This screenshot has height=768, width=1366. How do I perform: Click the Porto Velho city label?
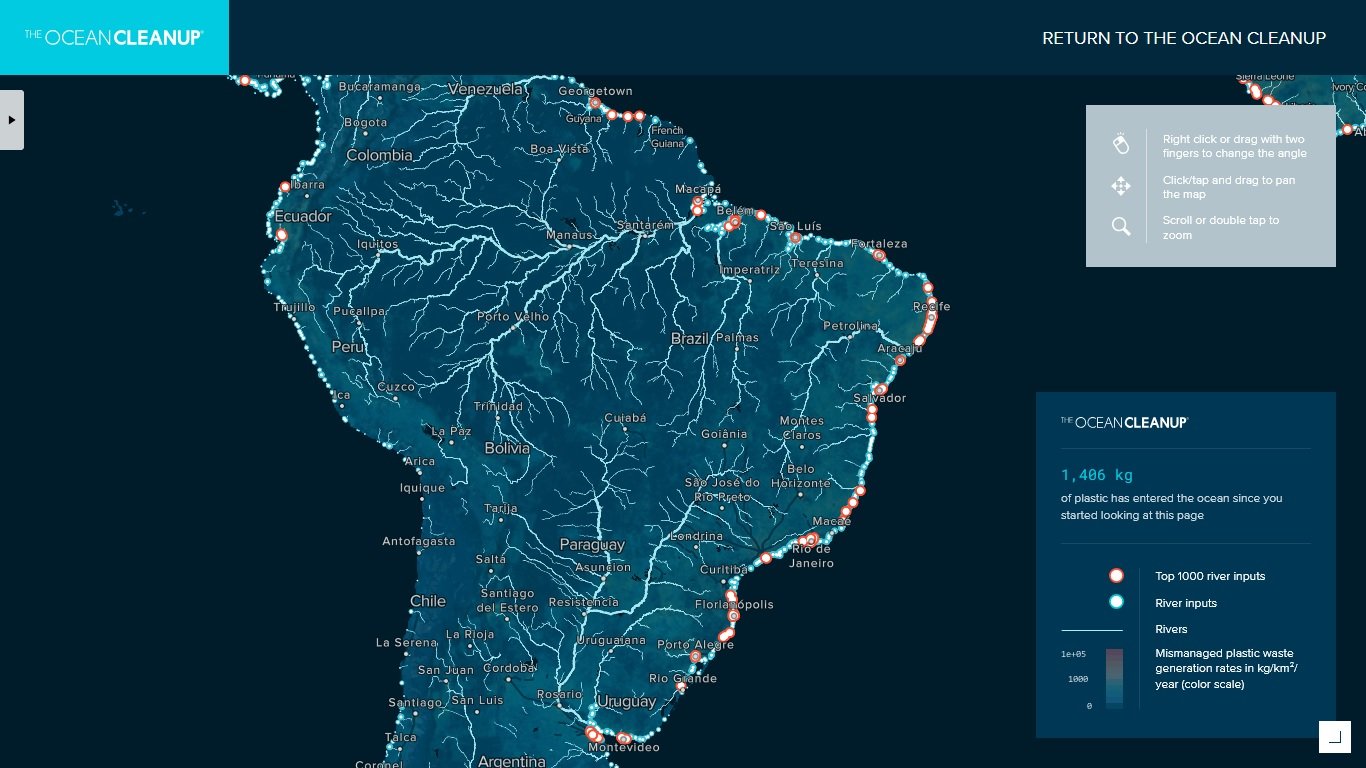click(x=513, y=317)
